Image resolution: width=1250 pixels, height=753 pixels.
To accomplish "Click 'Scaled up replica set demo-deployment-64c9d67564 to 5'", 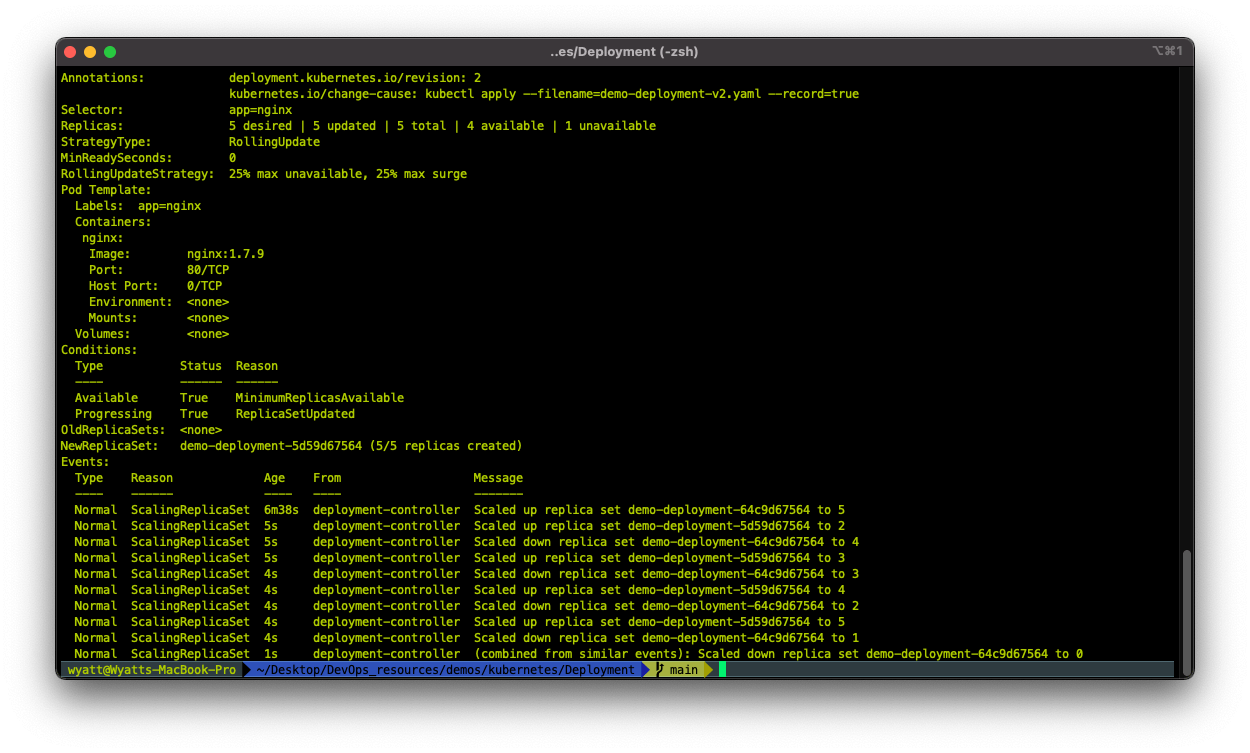I will click(x=659, y=510).
